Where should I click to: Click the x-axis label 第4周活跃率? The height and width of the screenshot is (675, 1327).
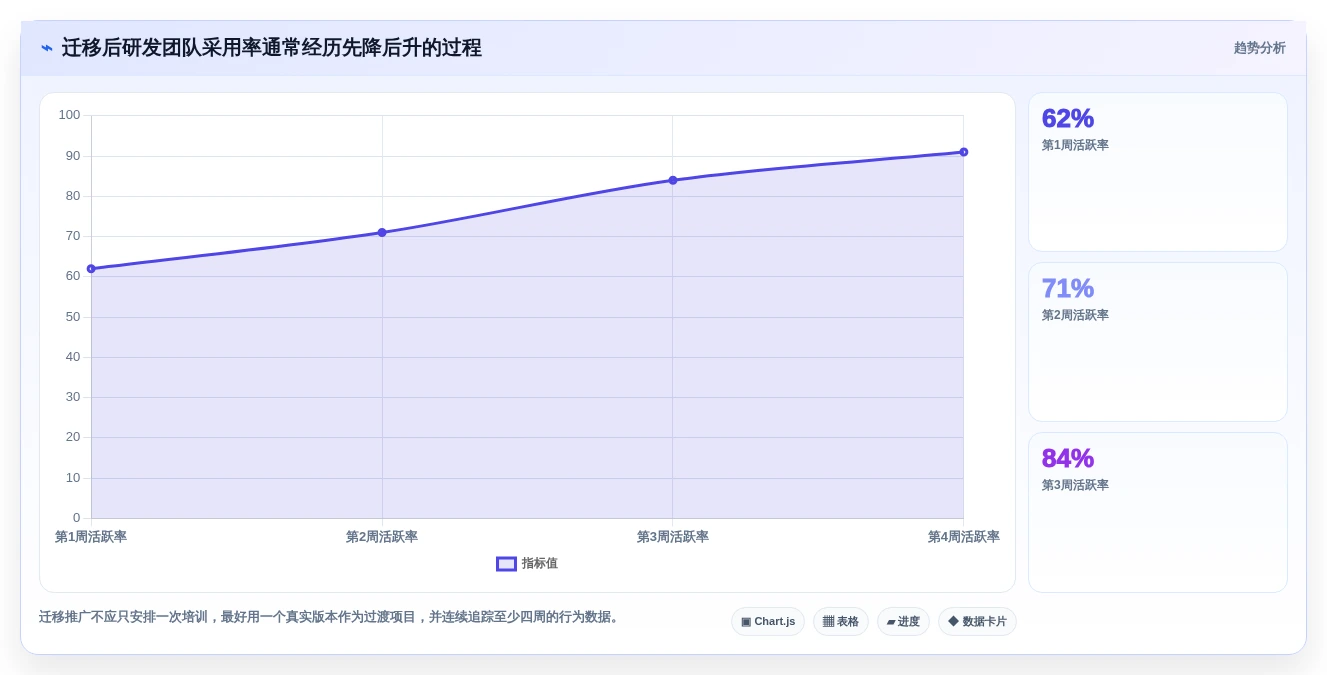(964, 537)
